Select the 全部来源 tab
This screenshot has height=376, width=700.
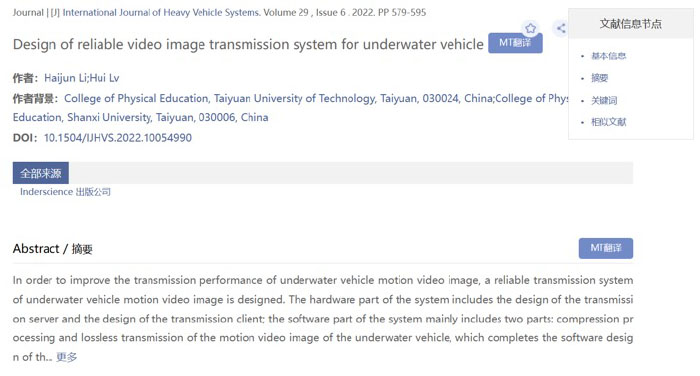click(x=41, y=173)
